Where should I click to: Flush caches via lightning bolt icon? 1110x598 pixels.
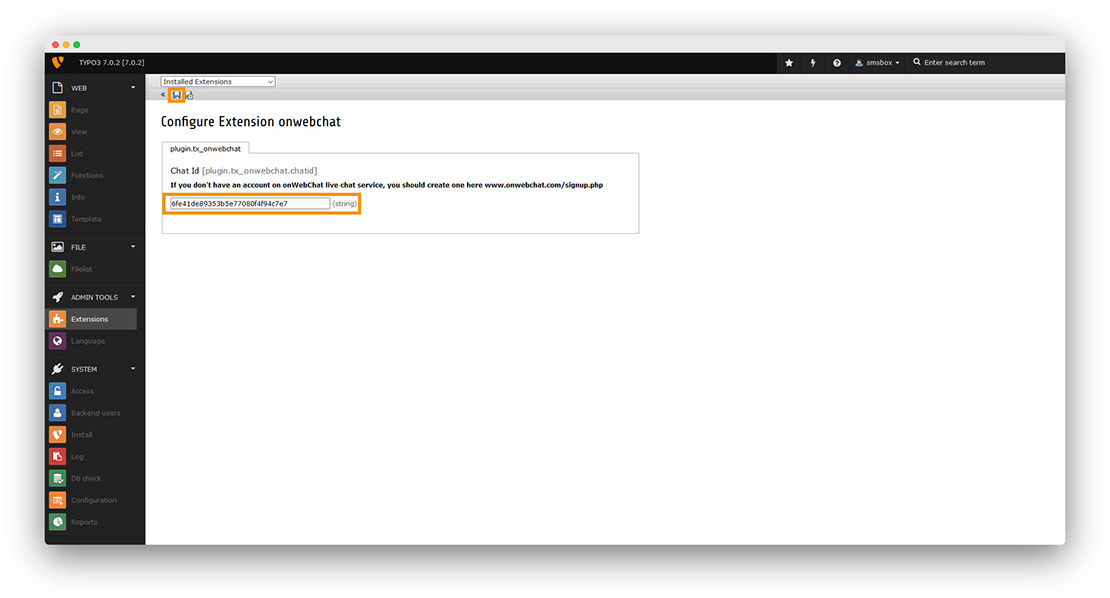[x=812, y=62]
